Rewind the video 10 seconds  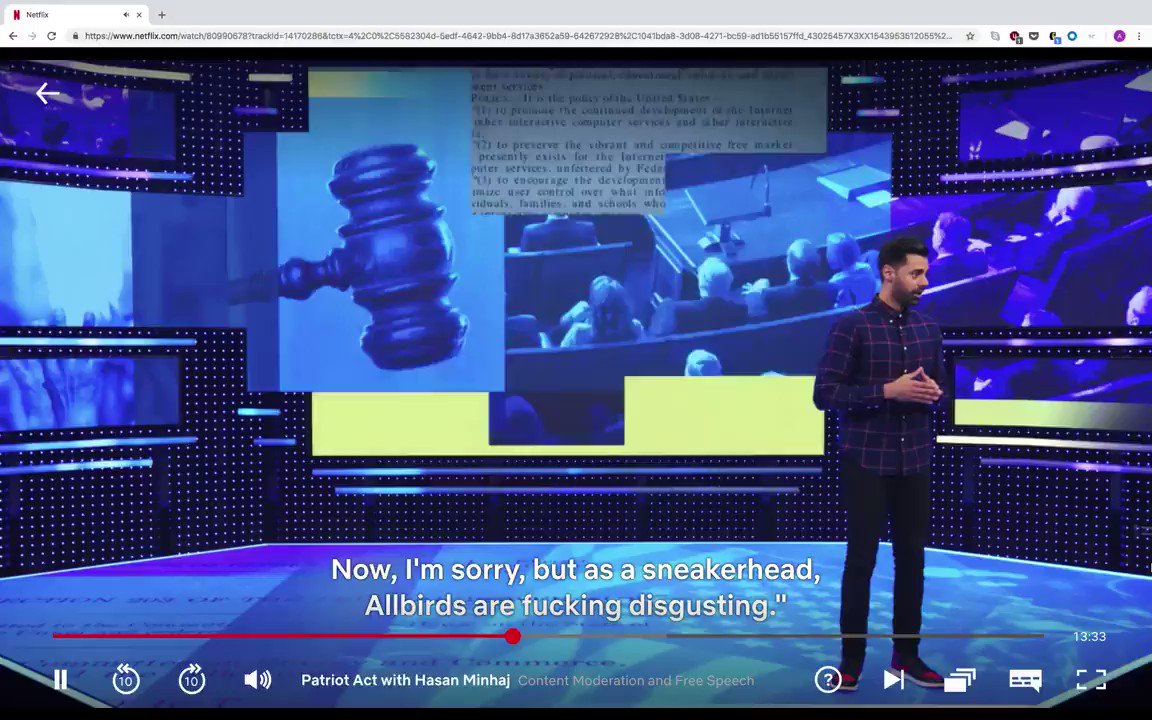tap(126, 680)
